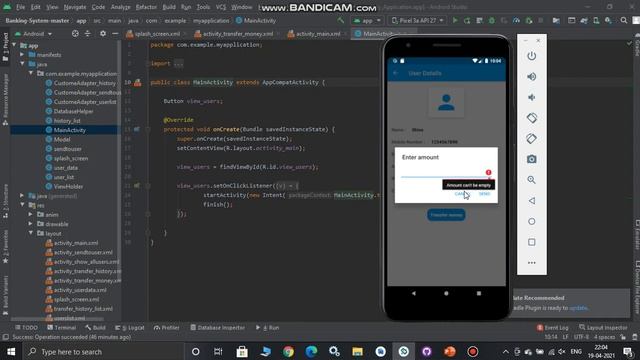Viewport: 640px width, 360px height.
Task: Click the red error icon in the amount field
Action: pyautogui.click(x=488, y=172)
